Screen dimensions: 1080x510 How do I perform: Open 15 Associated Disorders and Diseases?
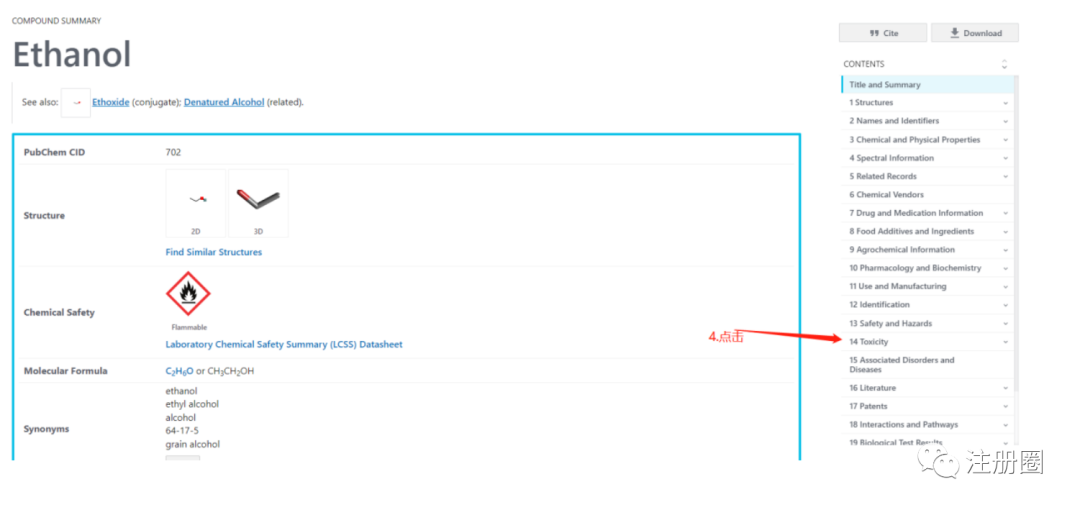902,365
